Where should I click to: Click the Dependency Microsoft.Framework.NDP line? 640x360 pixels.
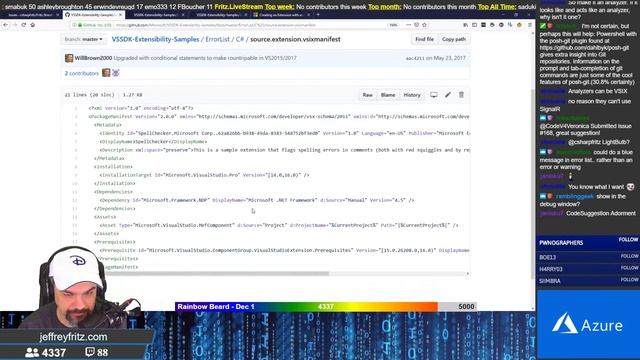257,200
